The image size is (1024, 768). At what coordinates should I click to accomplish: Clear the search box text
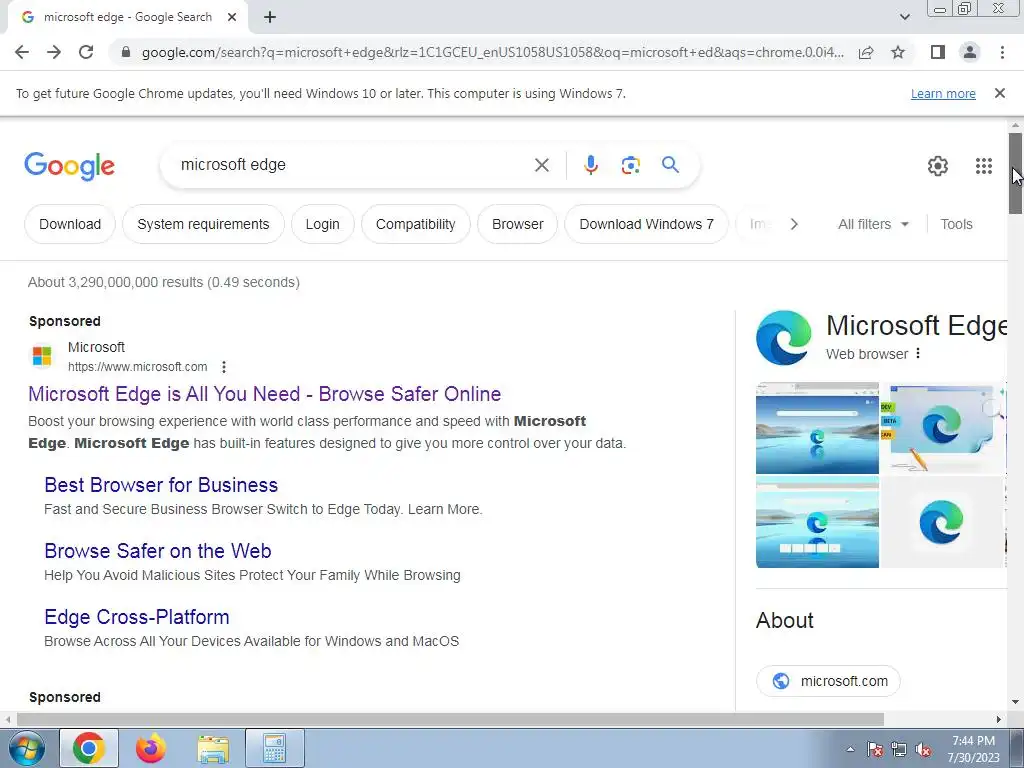pos(541,165)
